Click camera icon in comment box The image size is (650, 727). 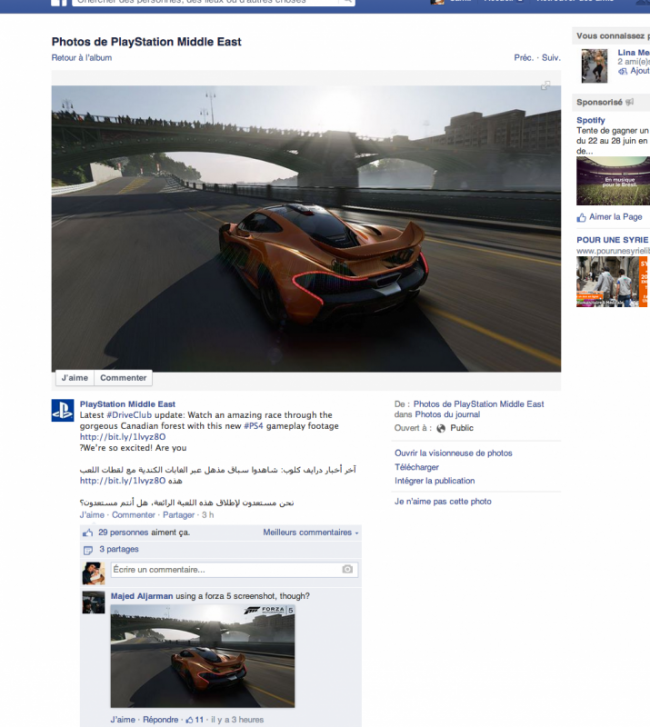[x=347, y=569]
